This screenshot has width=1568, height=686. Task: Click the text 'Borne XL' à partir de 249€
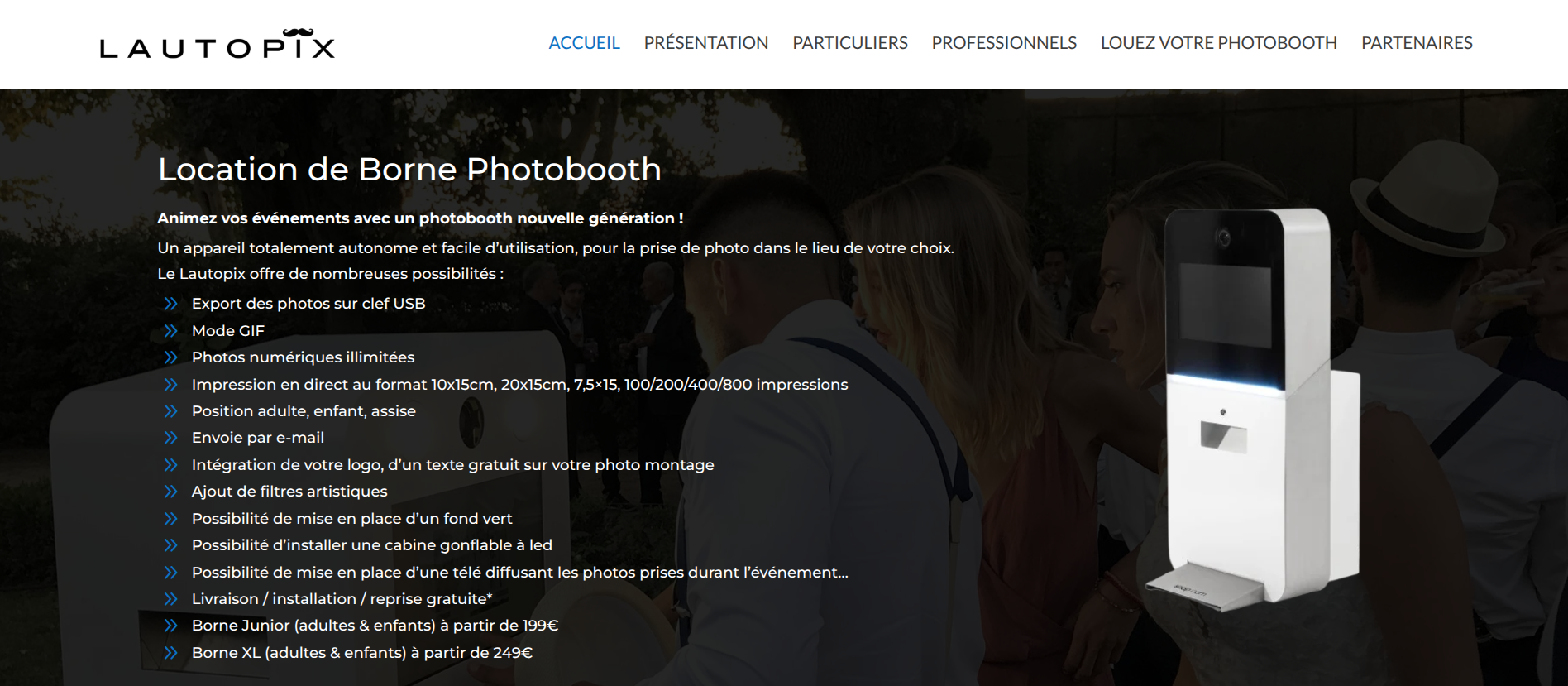362,653
